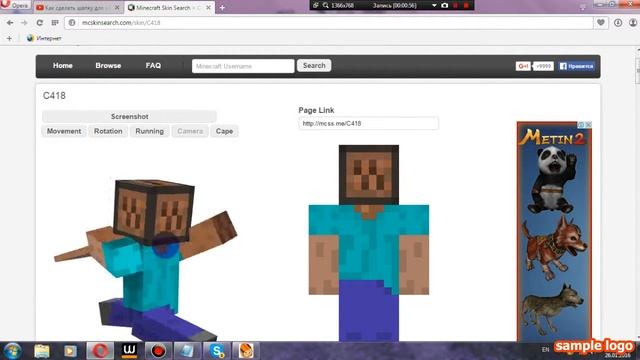Click the browser forward arrow
Image resolution: width=640 pixels, height=360 pixels.
(24, 23)
